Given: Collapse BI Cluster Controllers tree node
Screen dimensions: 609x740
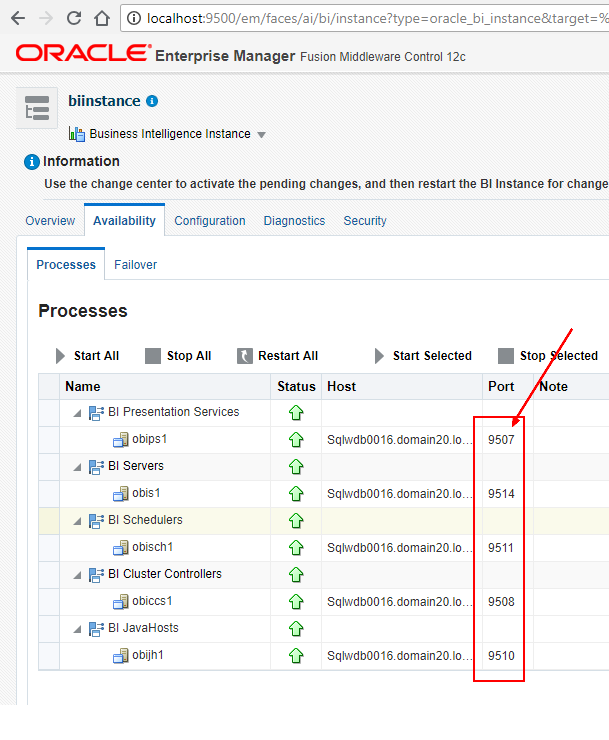Looking at the screenshot, I should tap(76, 574).
